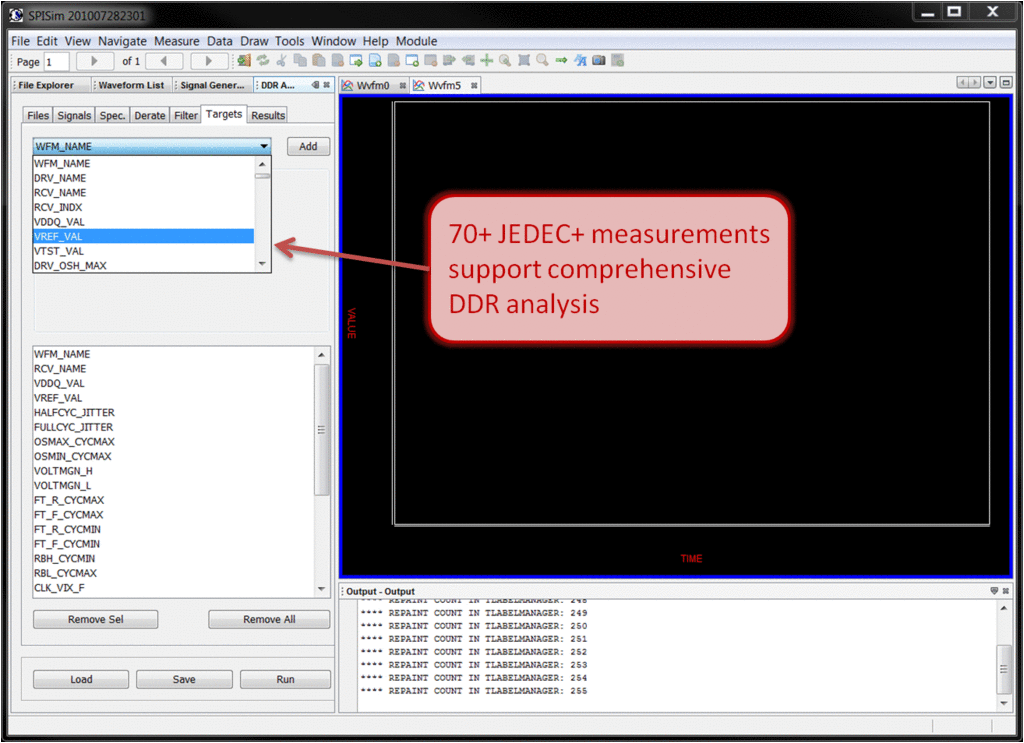Switch to the Results tab
The image size is (1024, 743).
coord(268,115)
